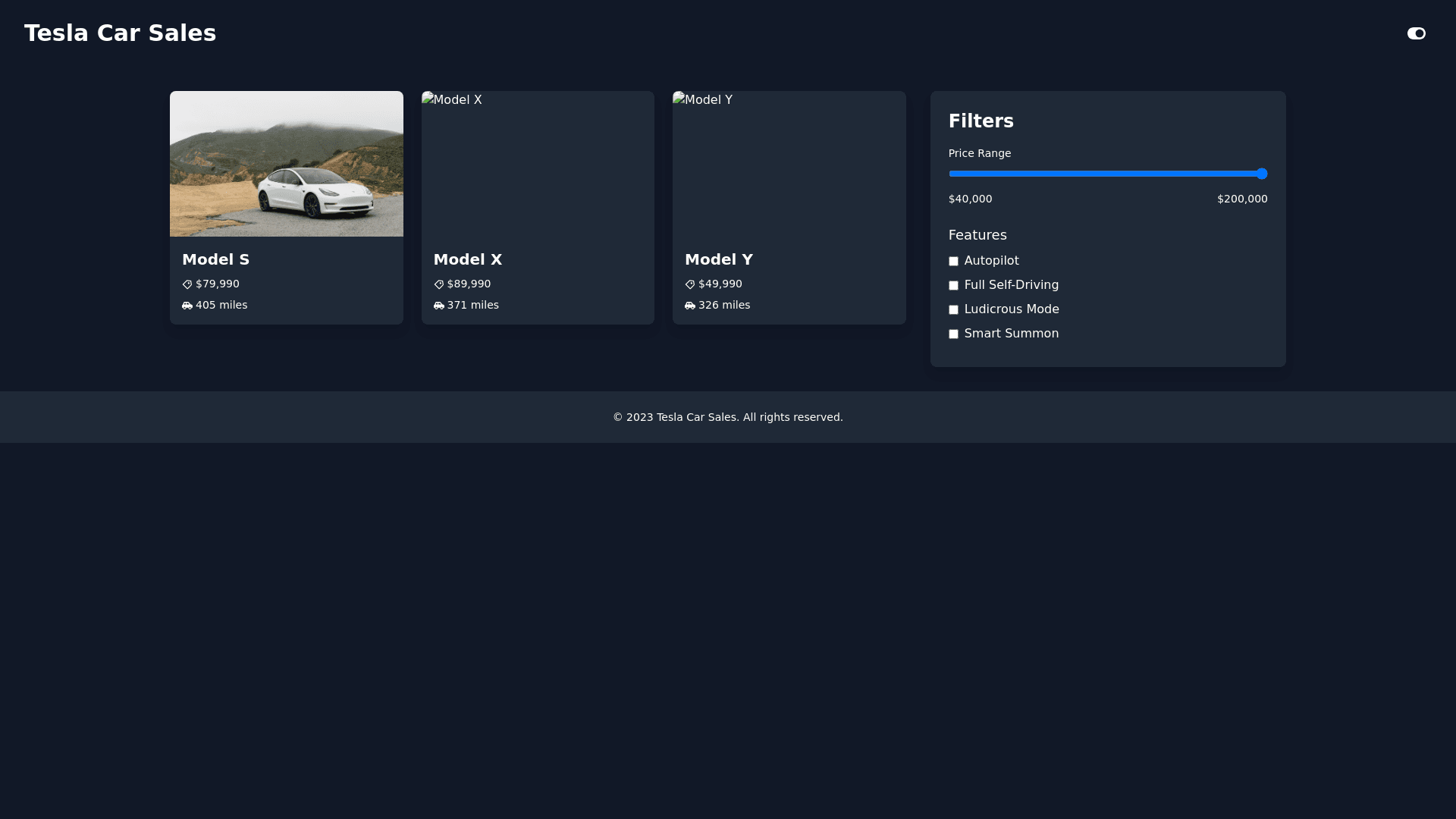Select the Model Y title
1456x819 pixels.
718,259
